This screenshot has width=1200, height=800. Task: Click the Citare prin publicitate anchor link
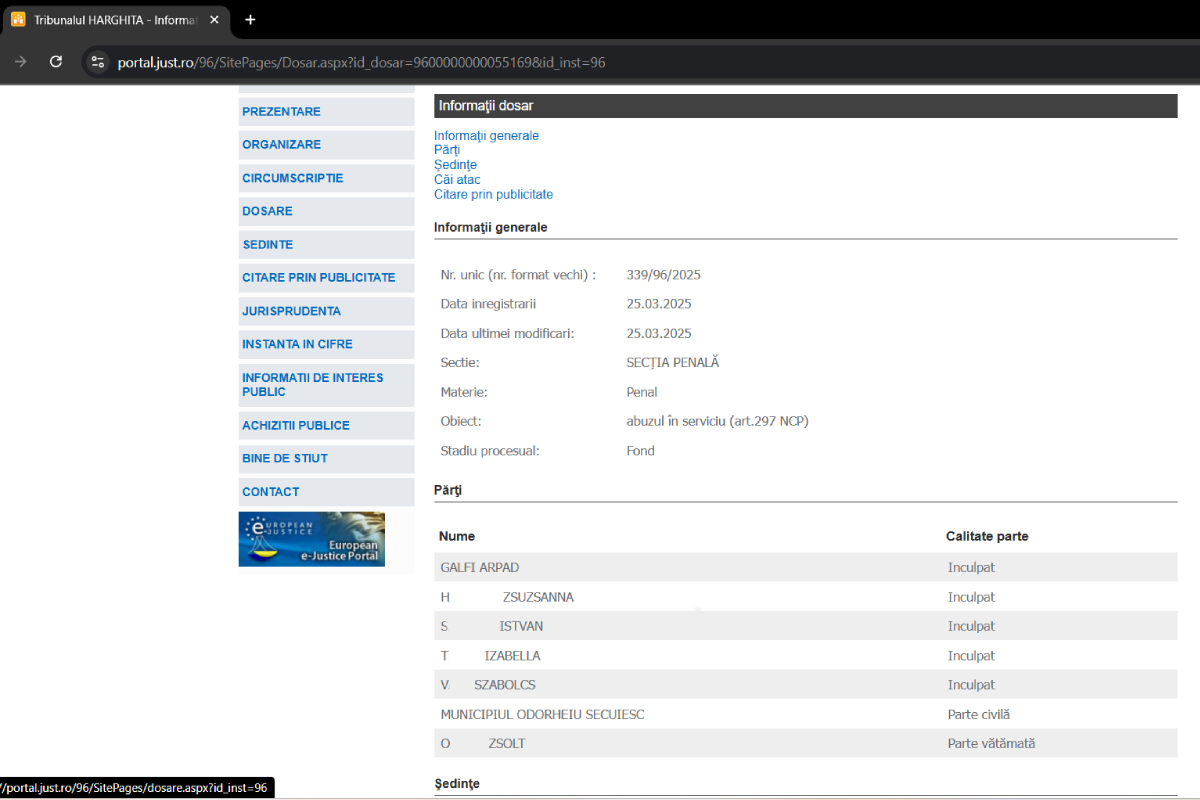tap(493, 195)
